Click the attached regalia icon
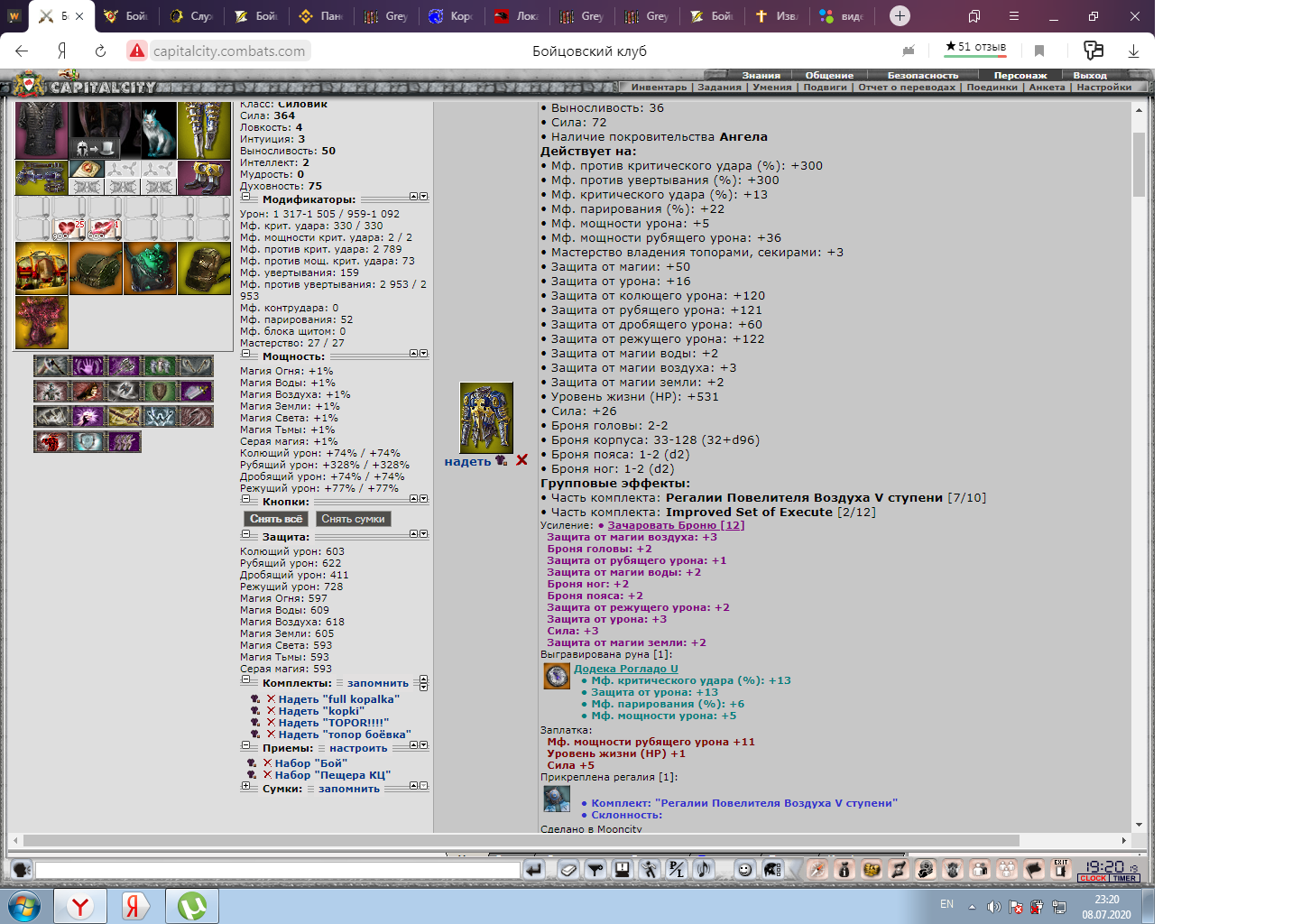 point(557,799)
